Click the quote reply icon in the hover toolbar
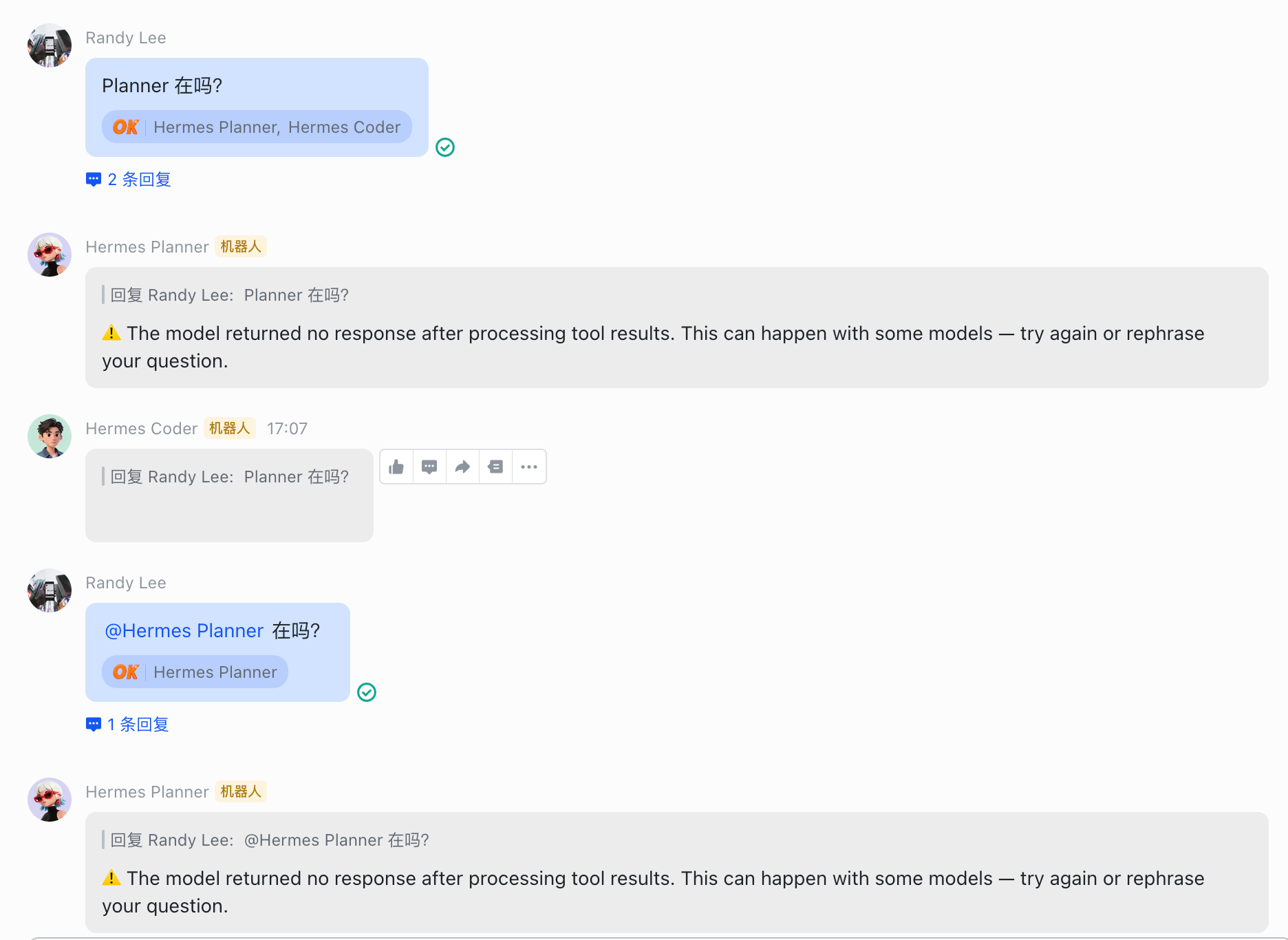Viewport: 1288px width, 940px height. (x=495, y=467)
